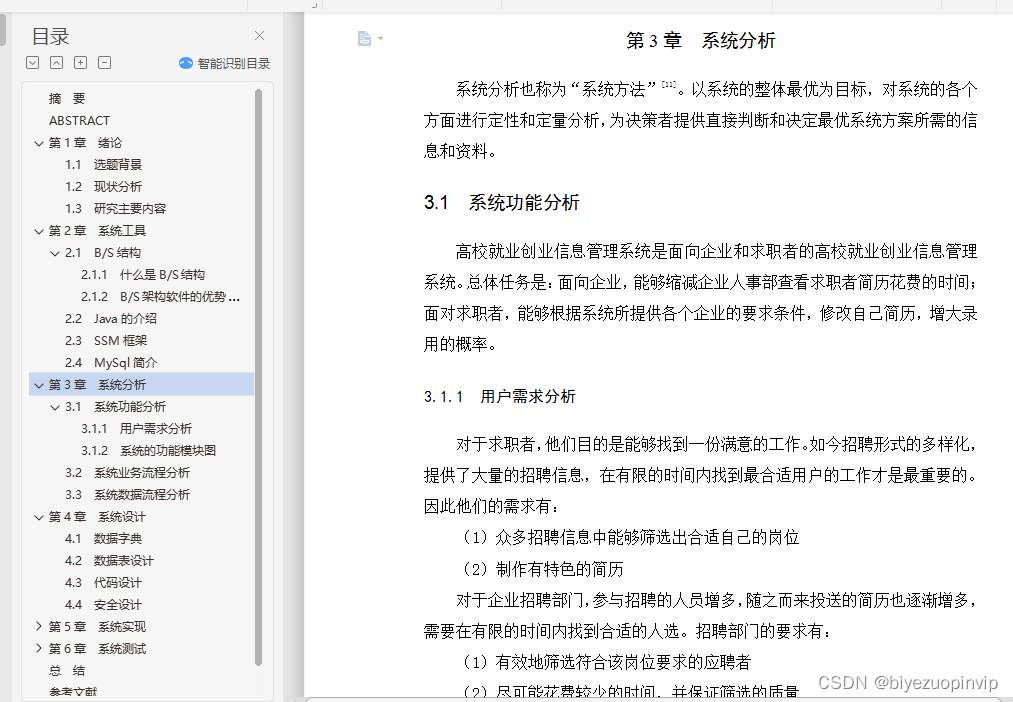This screenshot has width=1013, height=702.
Task: Select outline entry 4.4 安全设计
Action: (103, 605)
